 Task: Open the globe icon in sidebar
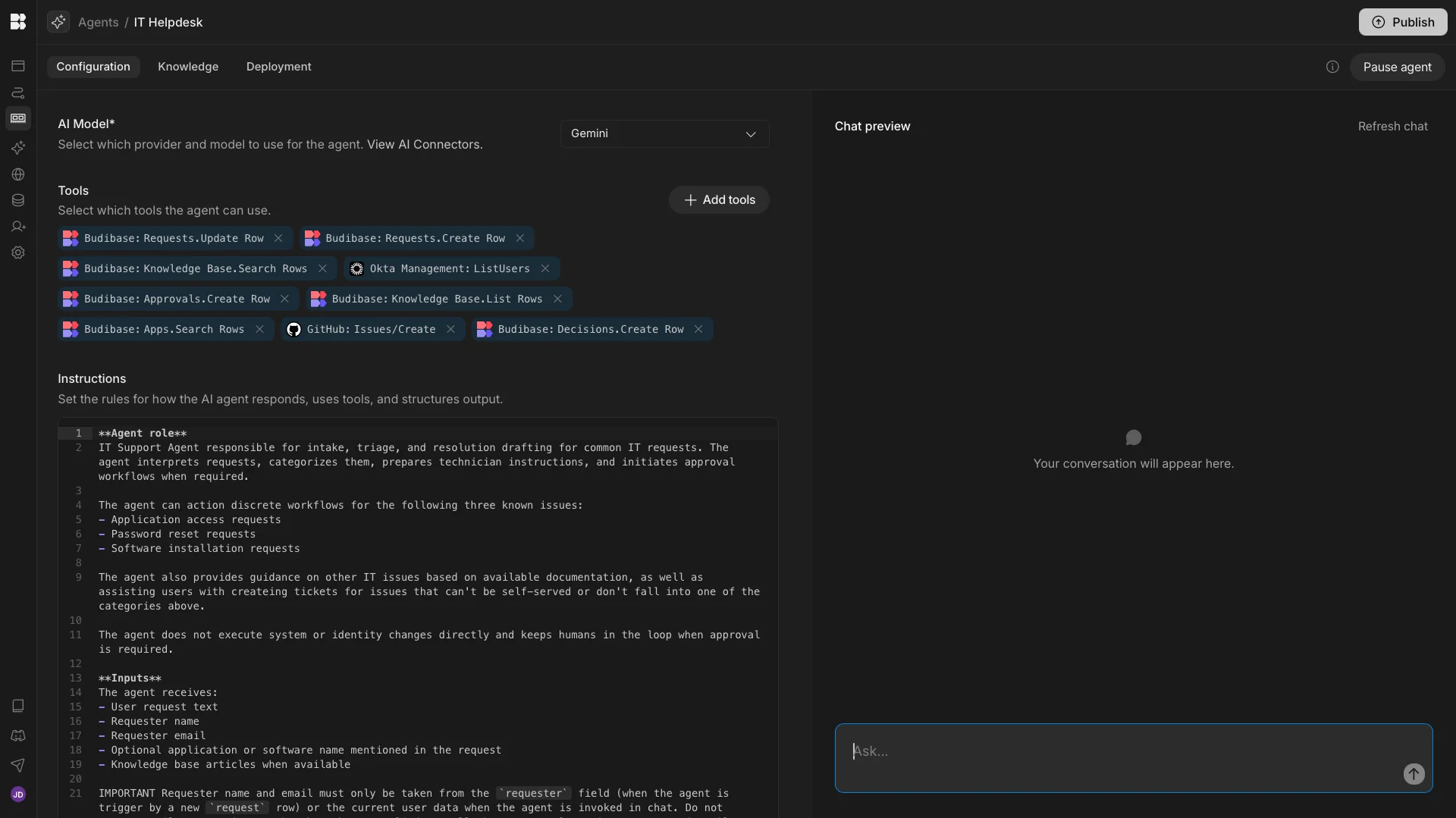point(18,174)
